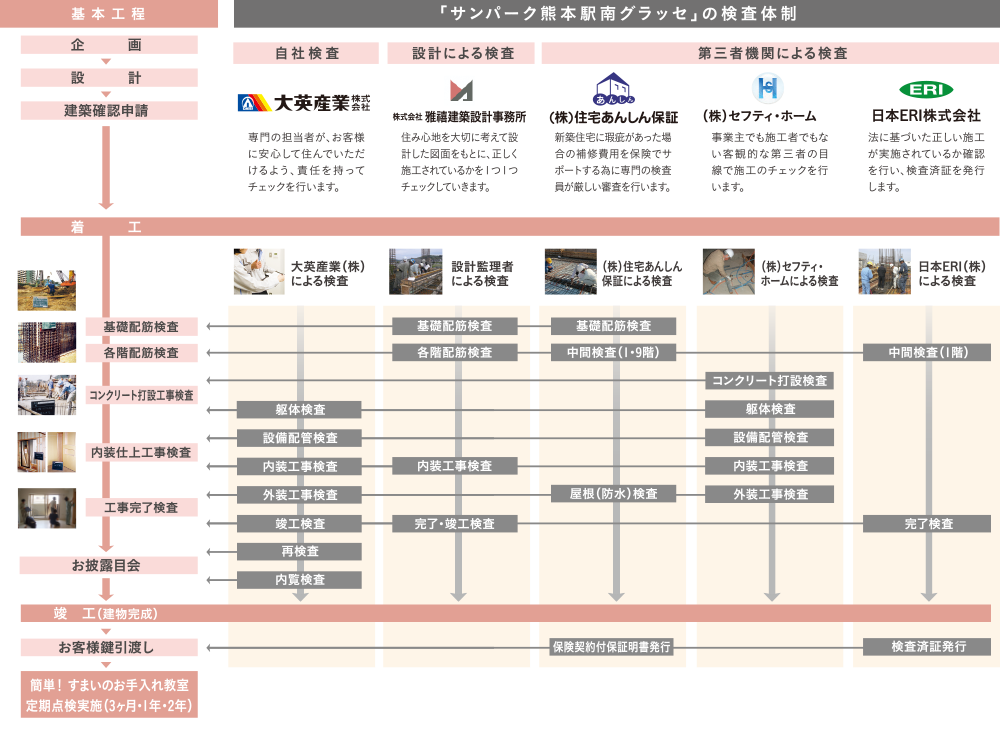Image resolution: width=1000 pixels, height=729 pixels.
Task: Click 設備配管検査 in the 大英産業 column
Action: [300, 438]
